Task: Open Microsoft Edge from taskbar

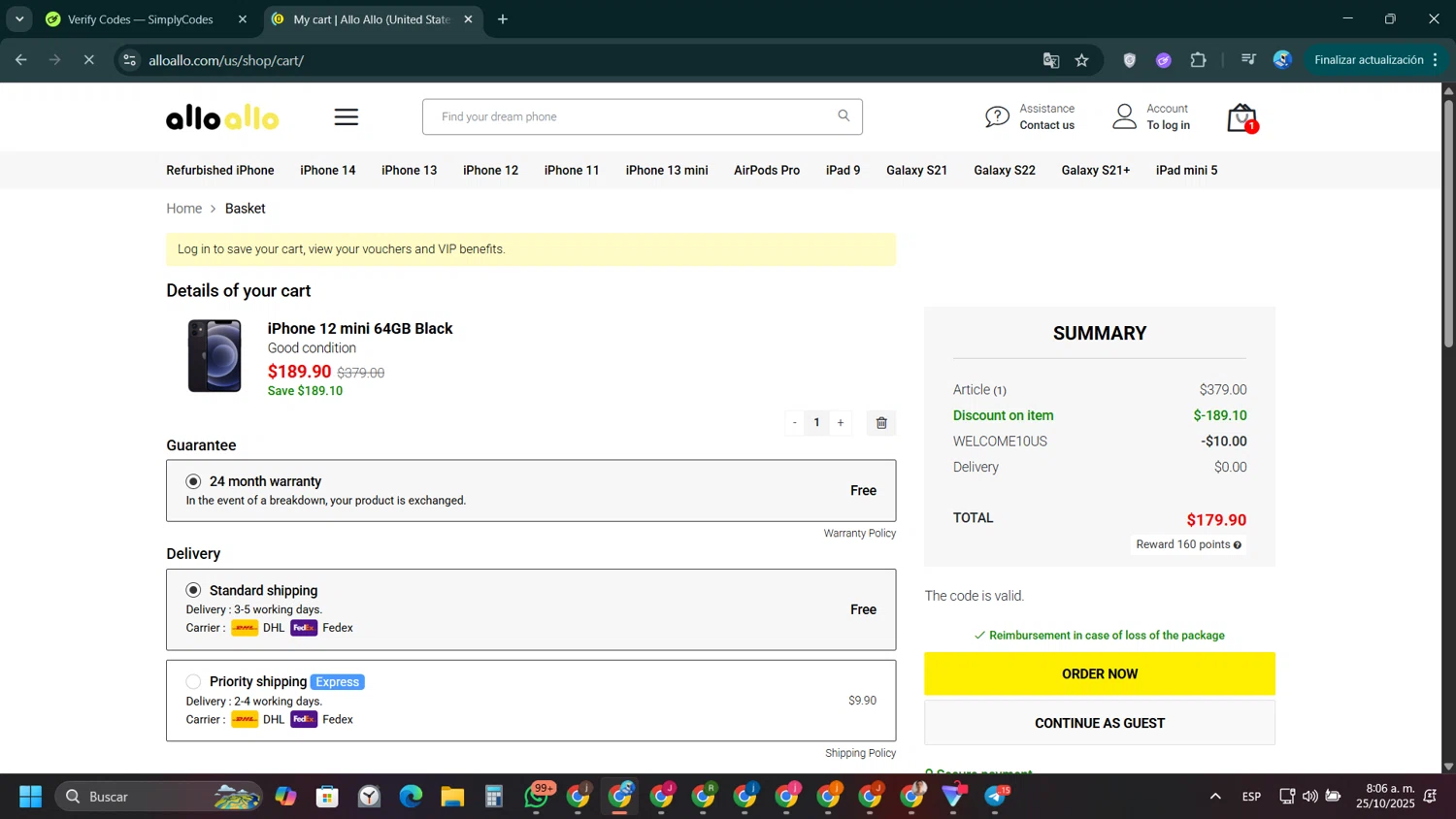Action: pyautogui.click(x=411, y=797)
